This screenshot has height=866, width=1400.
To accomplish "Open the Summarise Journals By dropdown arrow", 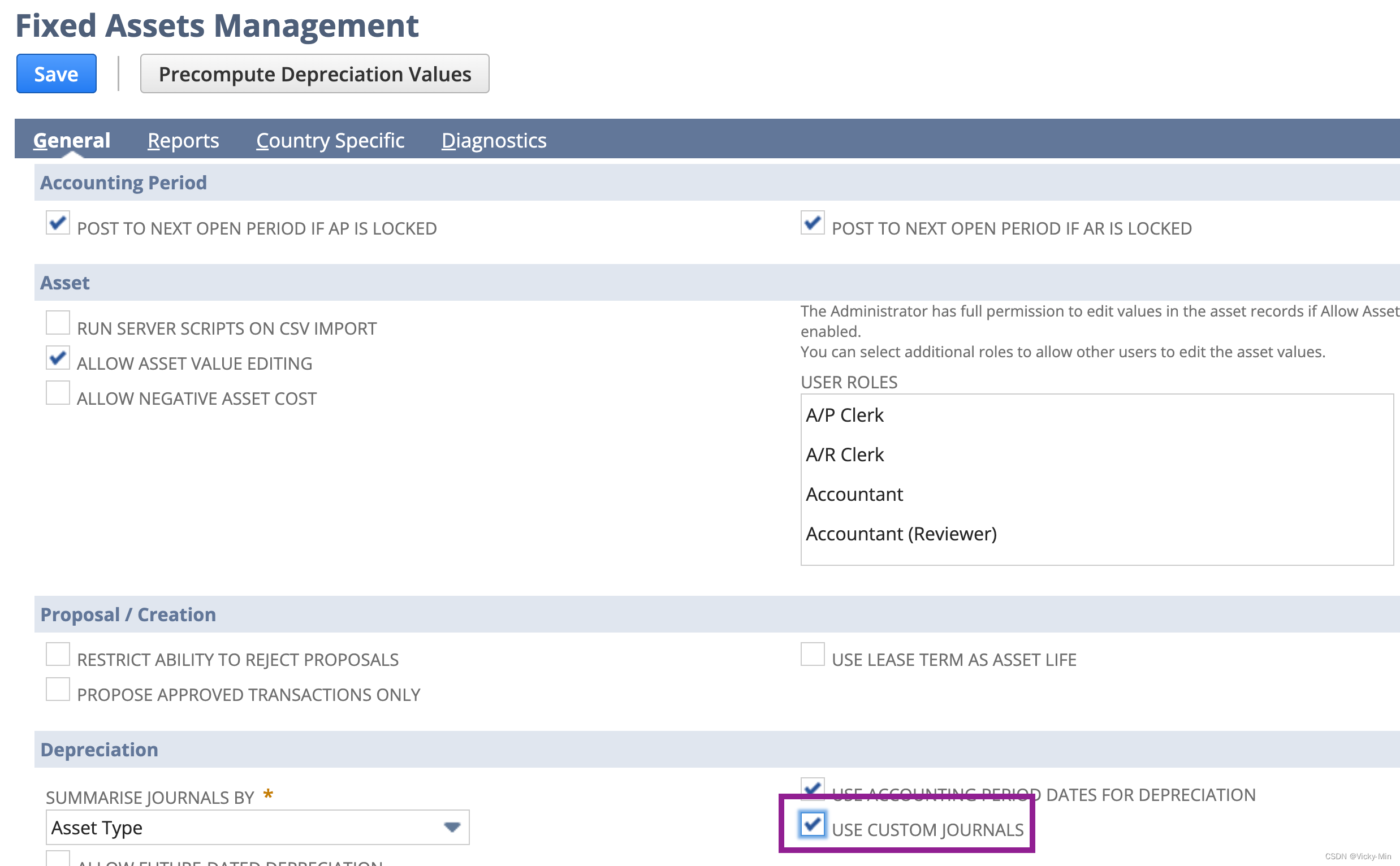I will click(452, 827).
